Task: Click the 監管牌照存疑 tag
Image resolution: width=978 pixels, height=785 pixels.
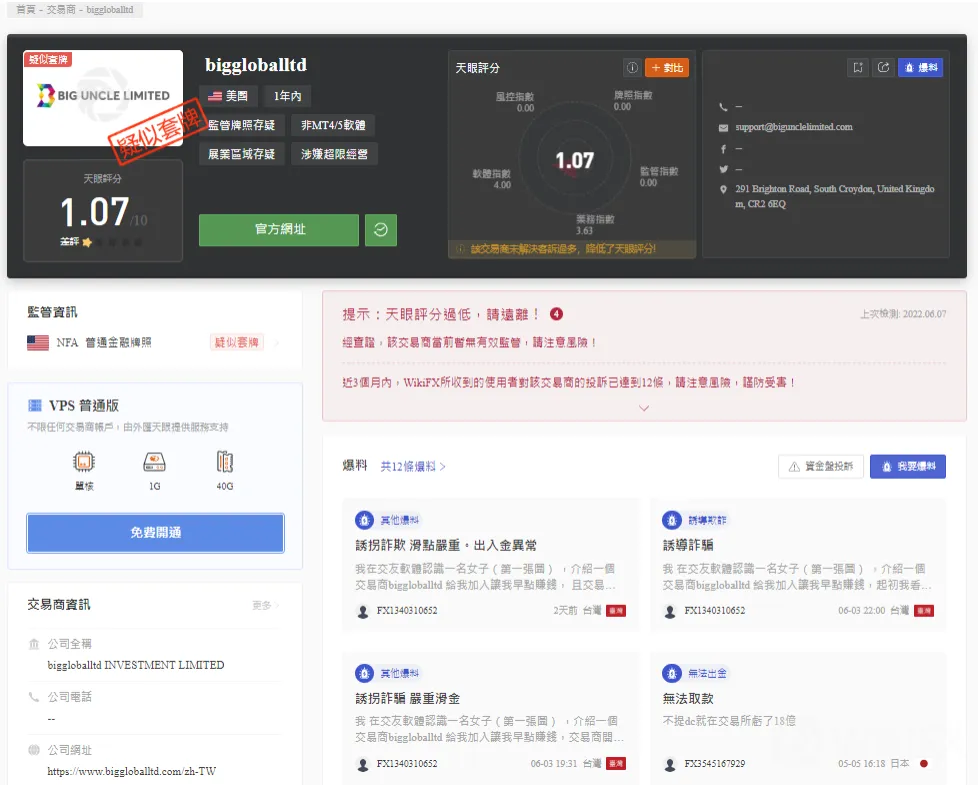Action: point(241,125)
